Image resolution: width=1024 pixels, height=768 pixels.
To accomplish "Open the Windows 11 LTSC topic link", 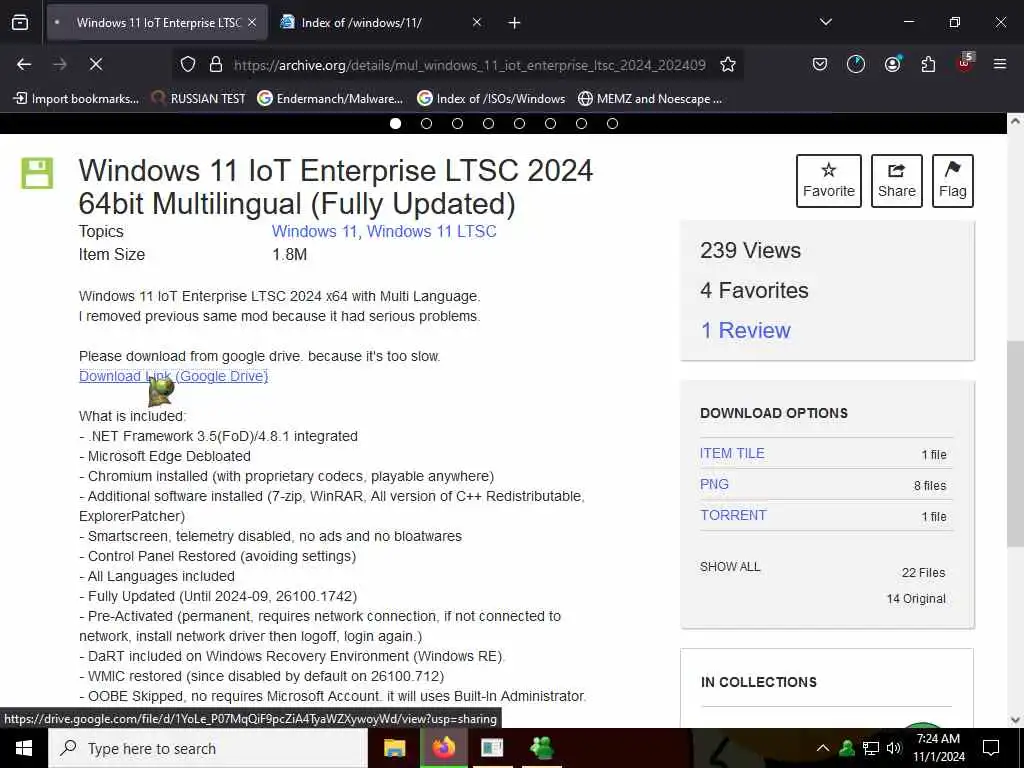I will (x=432, y=231).
